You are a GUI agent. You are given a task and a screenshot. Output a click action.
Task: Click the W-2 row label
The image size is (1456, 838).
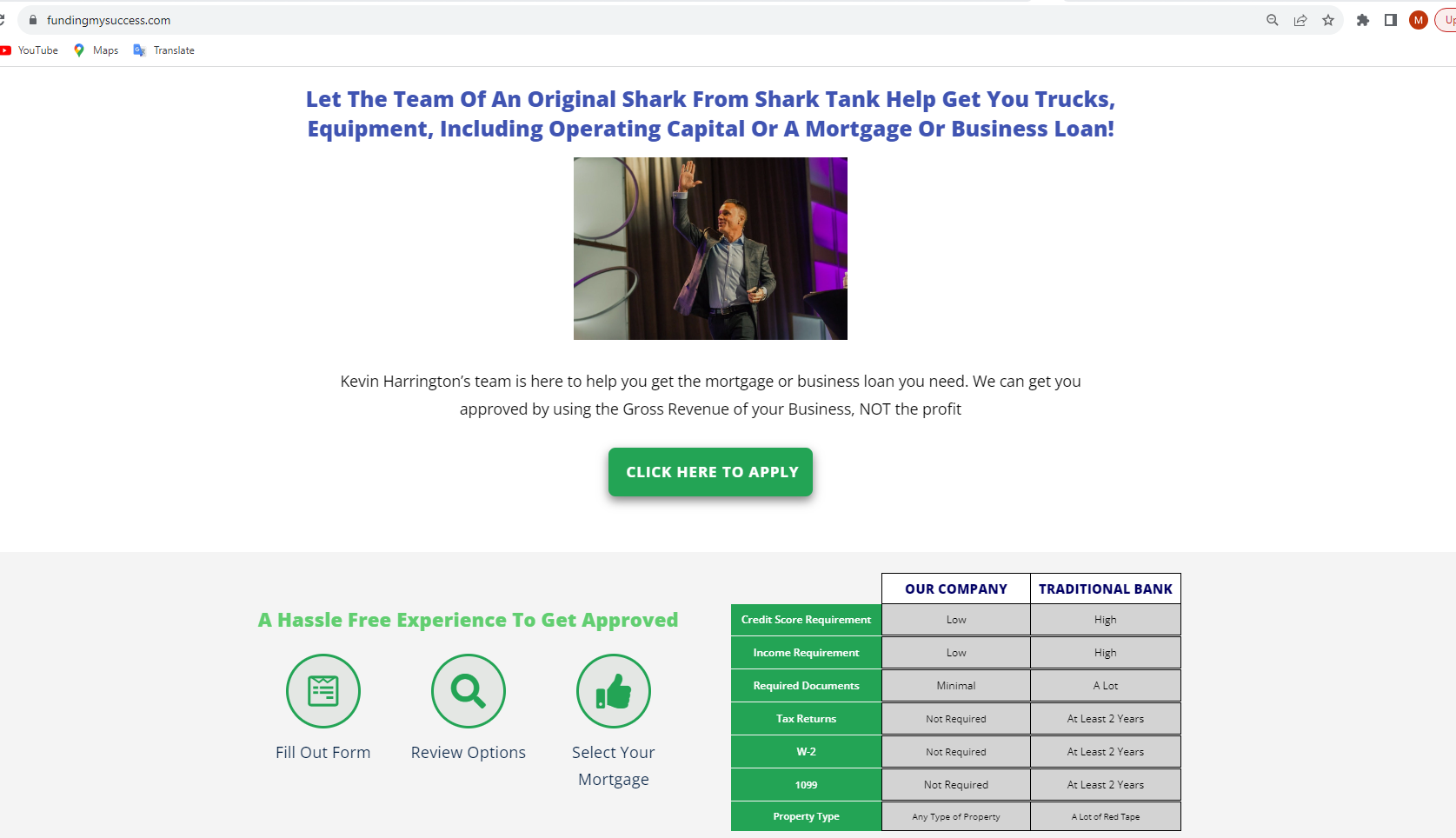tap(806, 752)
